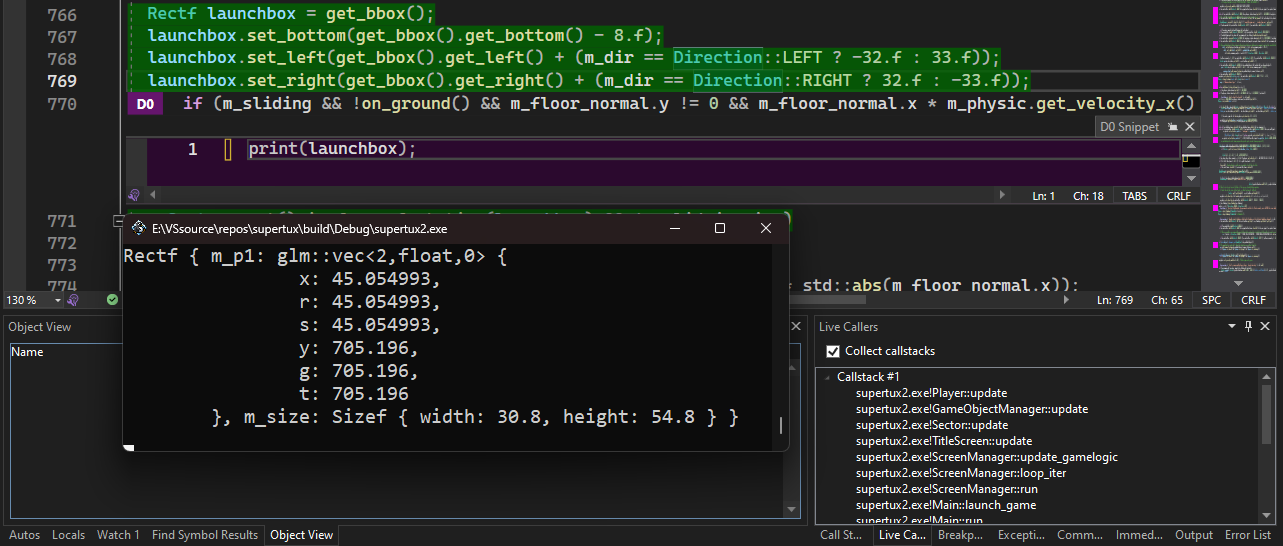Click inside print(launchbox); snippet code
Image resolution: width=1283 pixels, height=546 pixels.
pos(331,149)
